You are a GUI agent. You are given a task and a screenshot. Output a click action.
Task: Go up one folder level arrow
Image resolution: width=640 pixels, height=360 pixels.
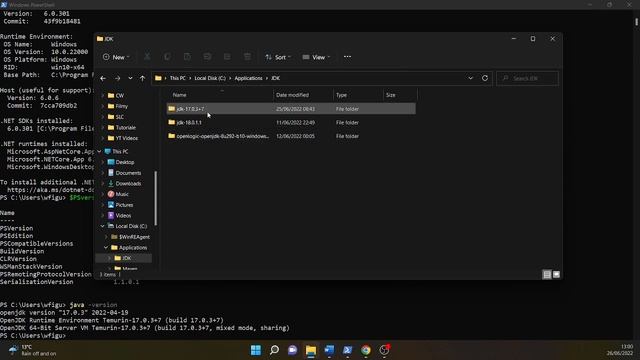(142, 78)
